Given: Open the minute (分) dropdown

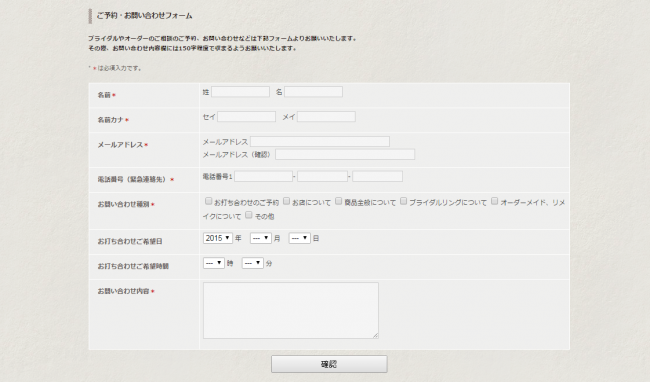Looking at the screenshot, I should click(253, 263).
